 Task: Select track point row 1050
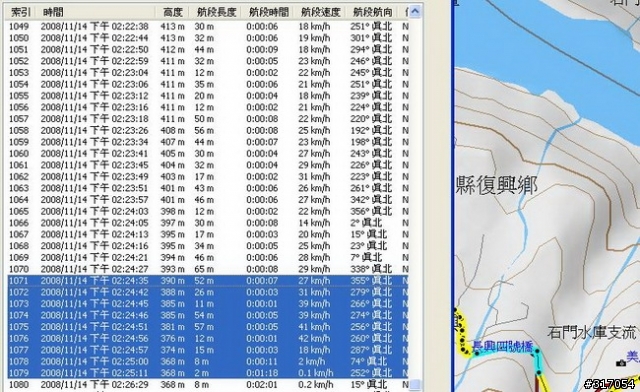pyautogui.click(x=208, y=38)
